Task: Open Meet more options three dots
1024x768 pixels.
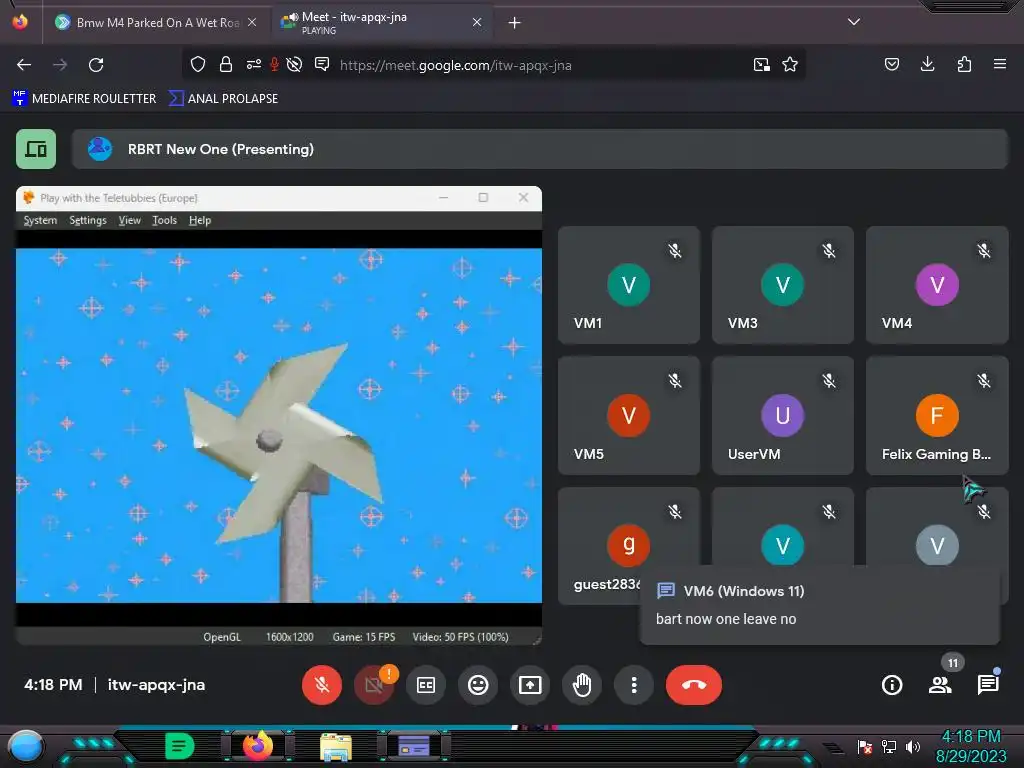Action: point(634,685)
